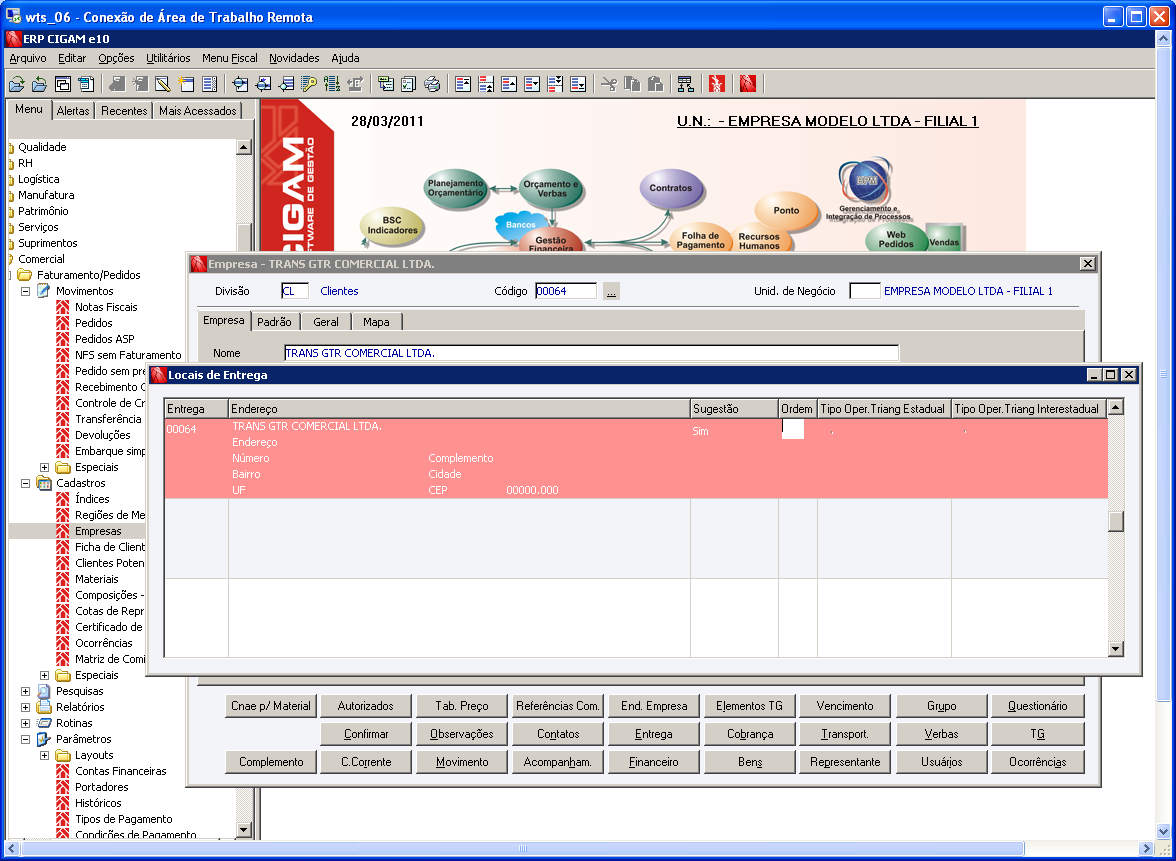Screen dimensions: 1176x861
Task: Click the Código lookup ellipsis button
Action: pyautogui.click(x=611, y=292)
